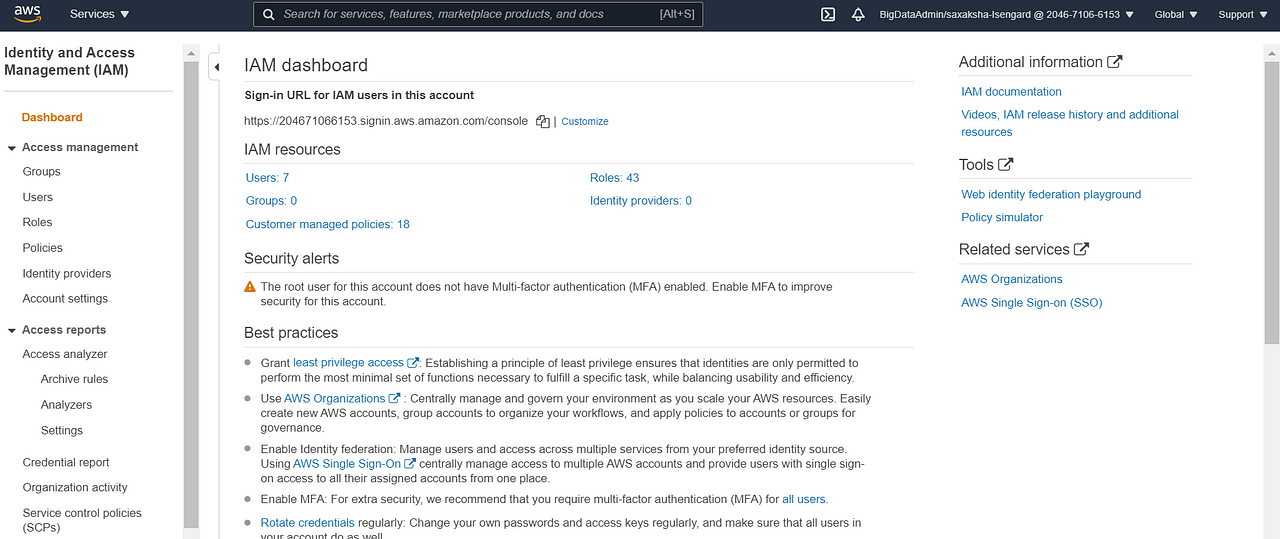Click the external link icon beside Tools
Image resolution: width=1280 pixels, height=539 pixels.
(x=1006, y=164)
